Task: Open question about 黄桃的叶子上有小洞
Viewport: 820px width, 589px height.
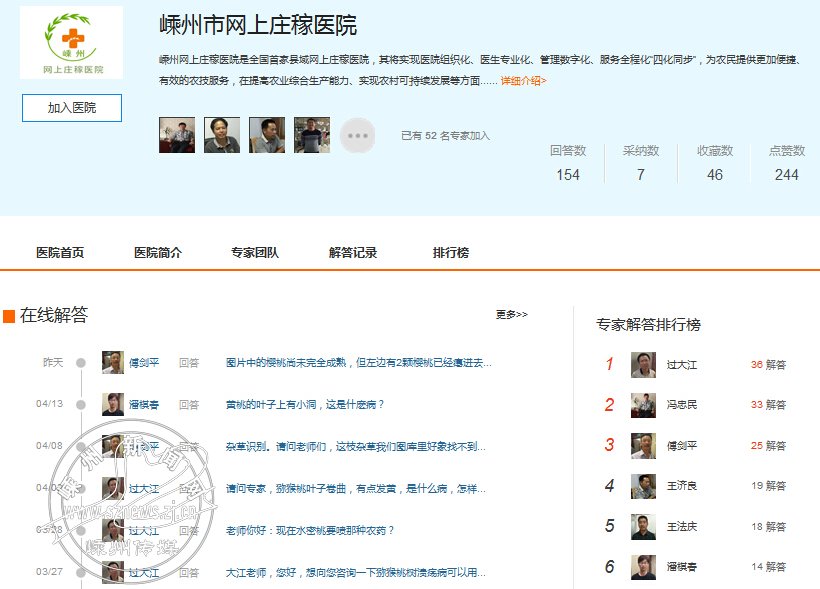Action: [x=305, y=405]
